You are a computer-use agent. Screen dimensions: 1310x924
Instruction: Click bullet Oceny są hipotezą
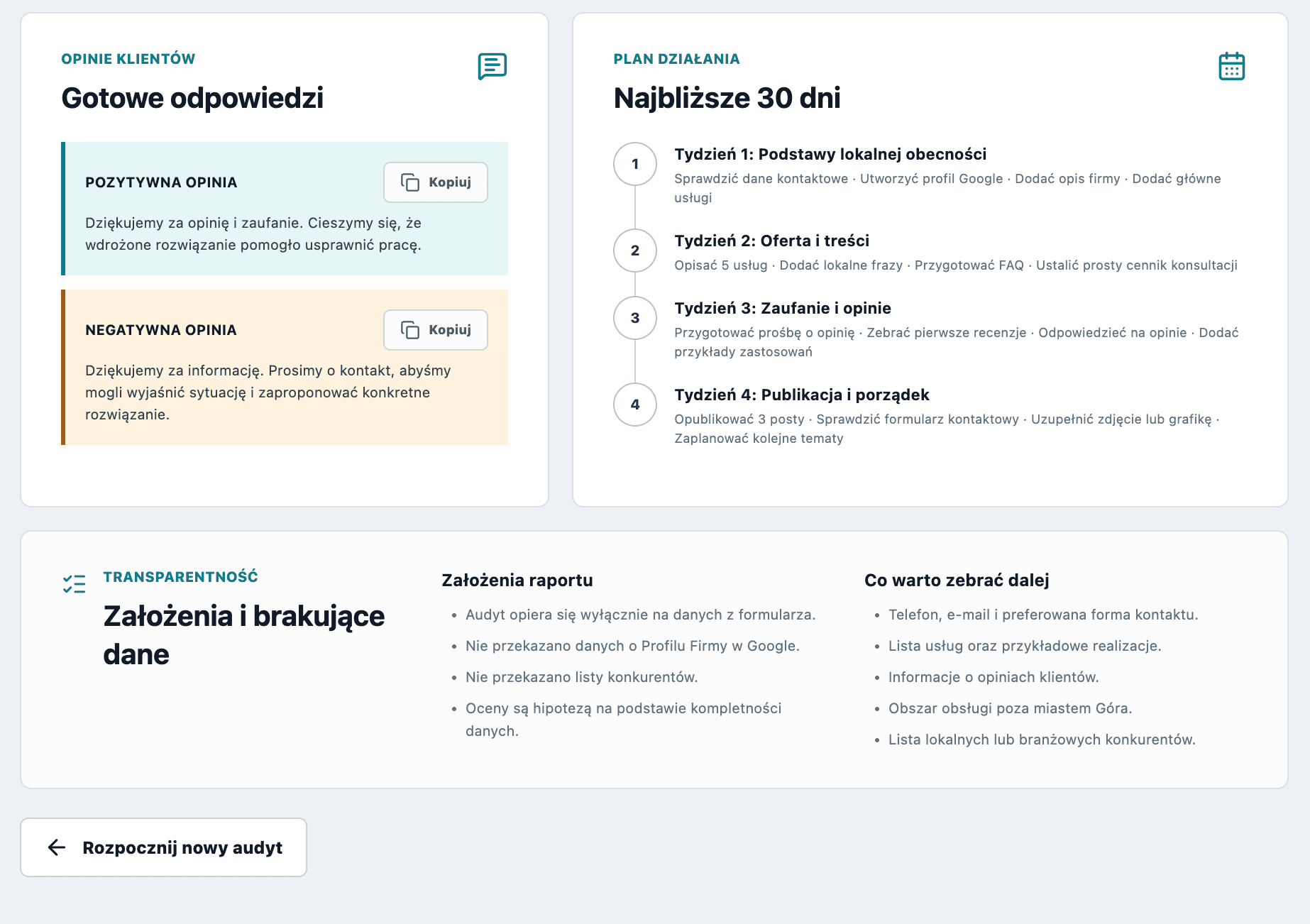[x=624, y=720]
